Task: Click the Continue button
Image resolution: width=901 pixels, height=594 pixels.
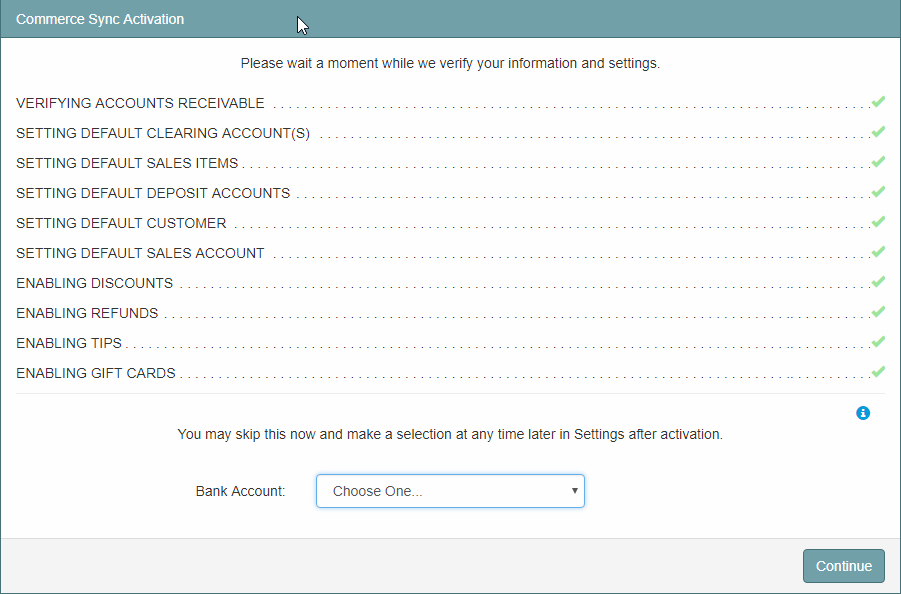Action: click(844, 566)
